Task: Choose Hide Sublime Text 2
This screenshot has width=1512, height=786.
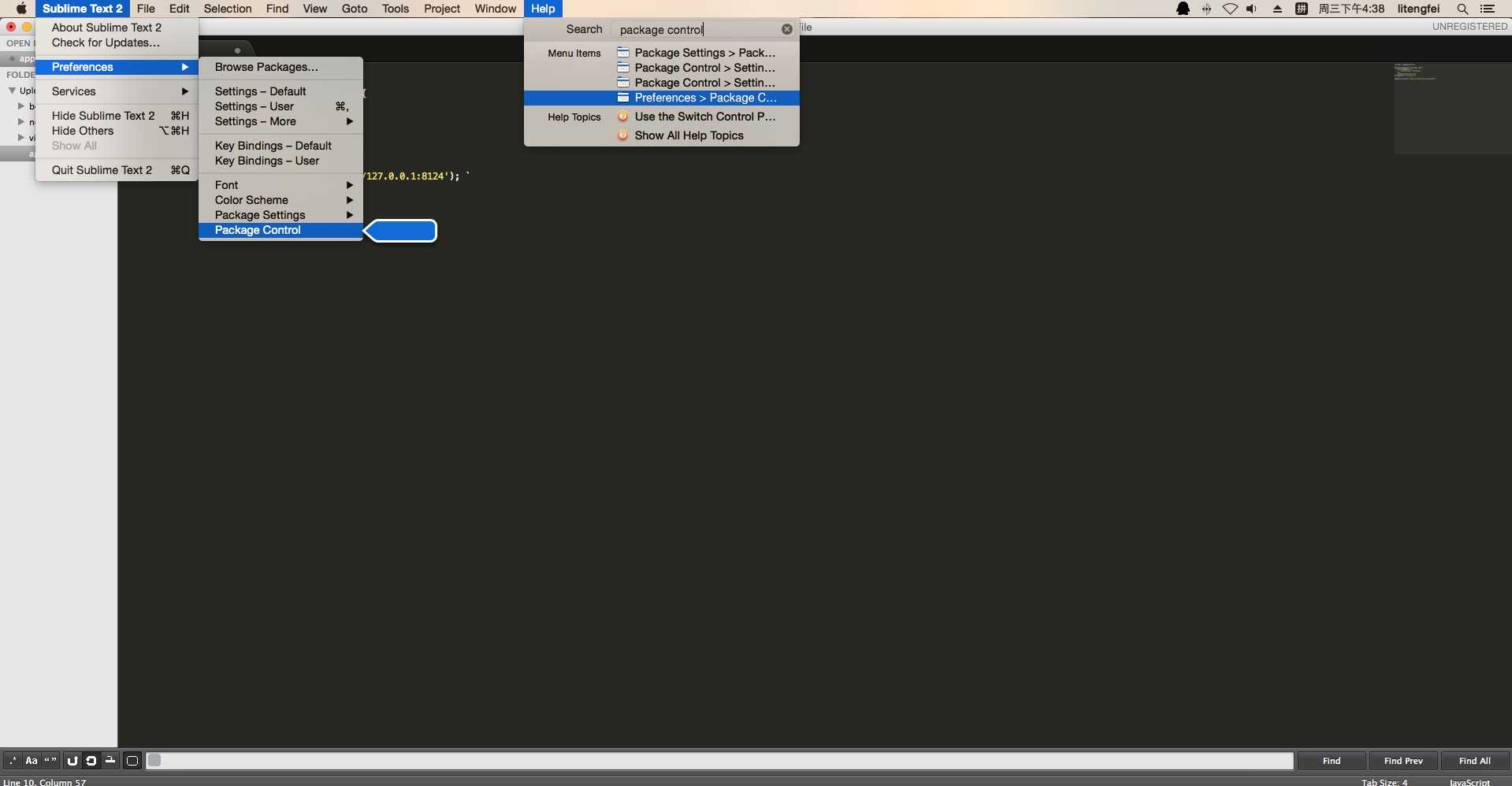Action: (x=117, y=116)
